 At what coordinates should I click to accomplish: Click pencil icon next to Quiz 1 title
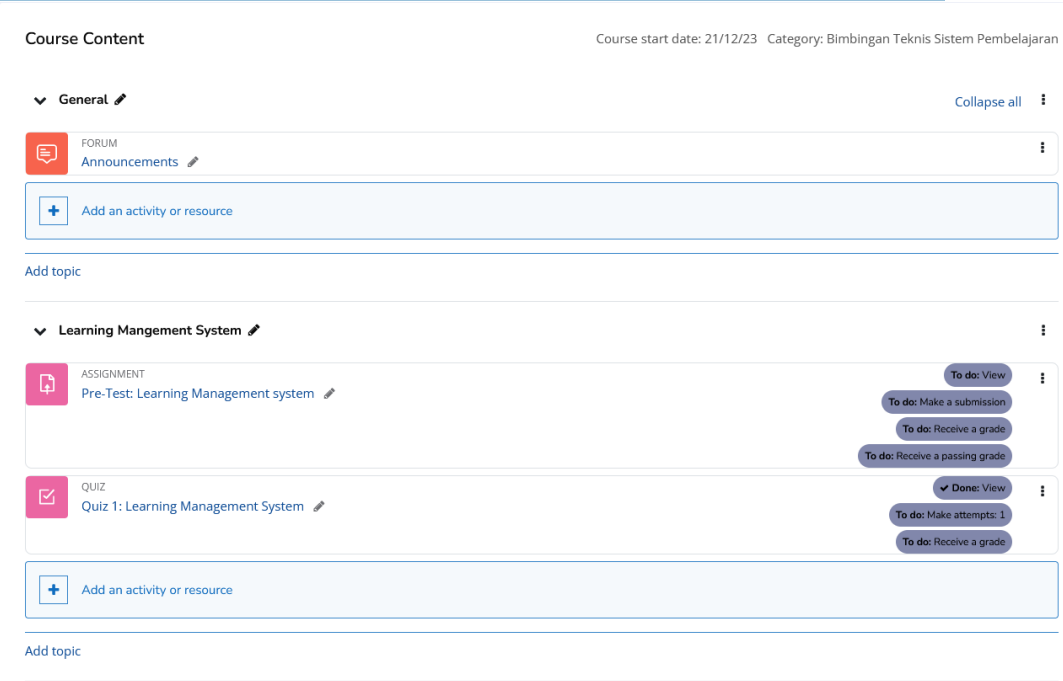(x=319, y=507)
